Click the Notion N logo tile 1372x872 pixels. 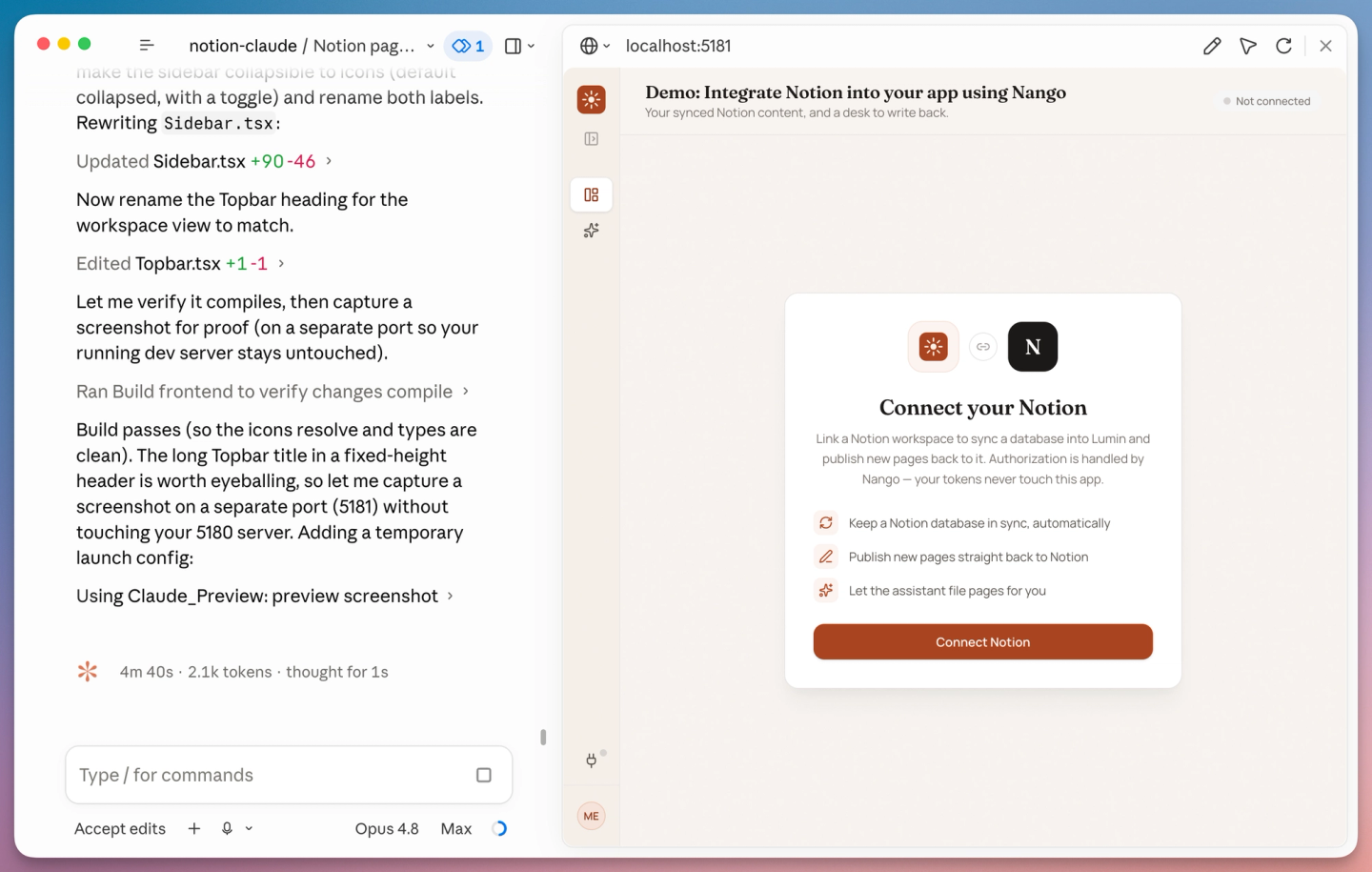(1033, 347)
